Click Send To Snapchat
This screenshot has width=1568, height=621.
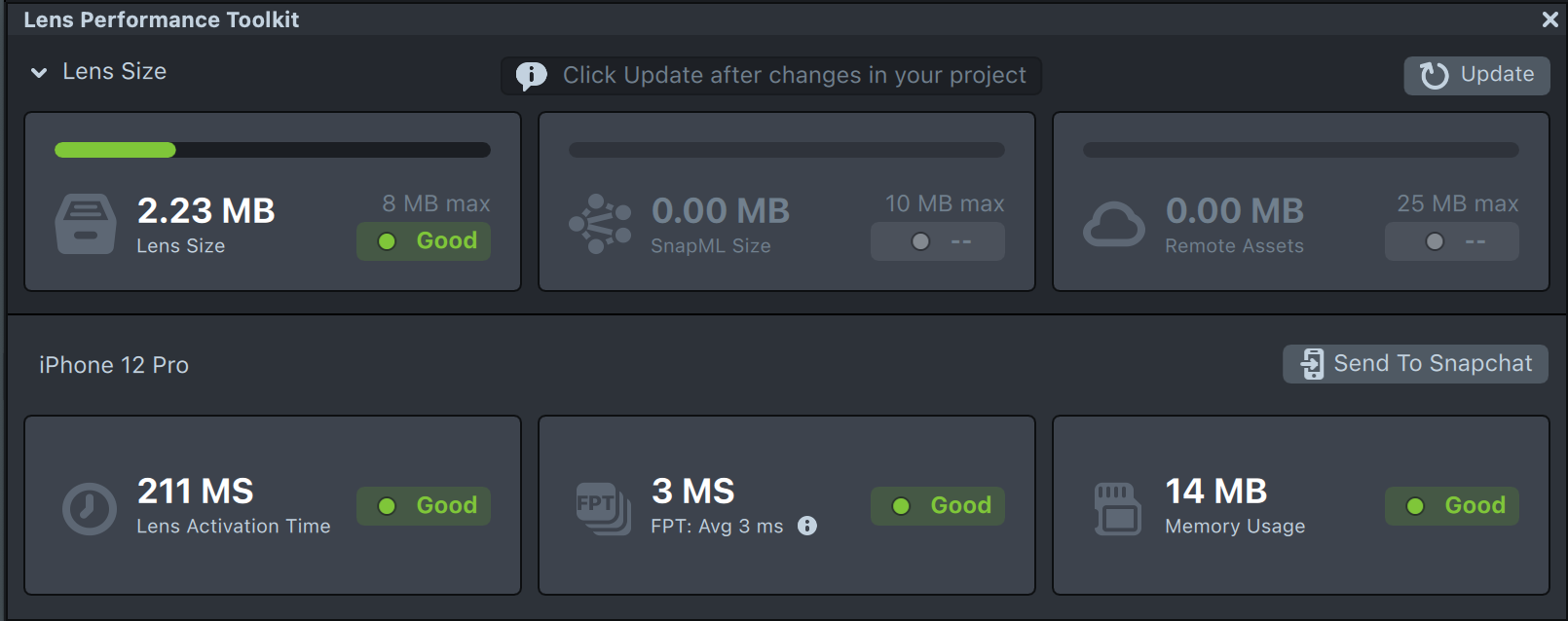tap(1414, 363)
